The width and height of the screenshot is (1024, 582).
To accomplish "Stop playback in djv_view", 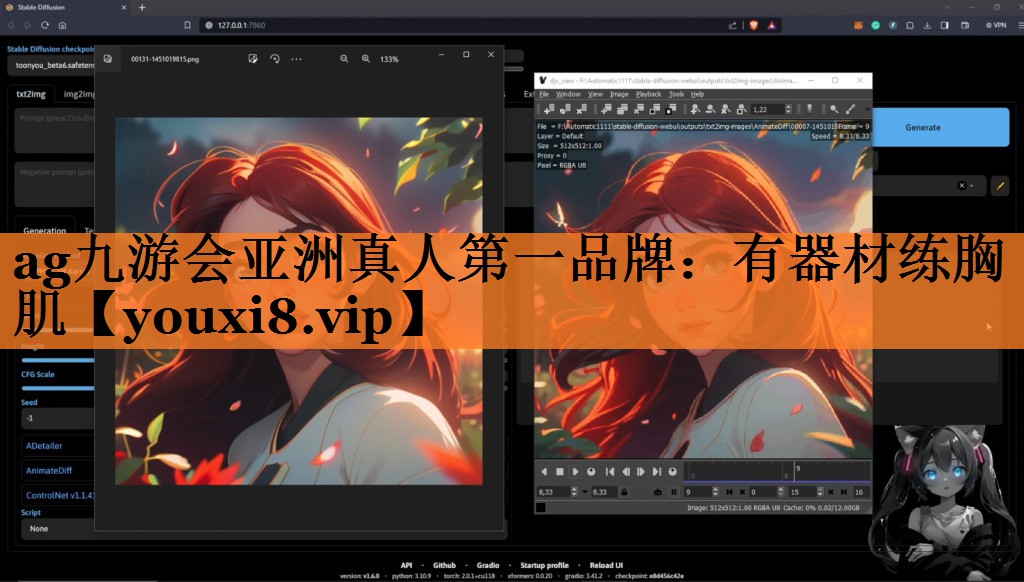I will coord(560,472).
